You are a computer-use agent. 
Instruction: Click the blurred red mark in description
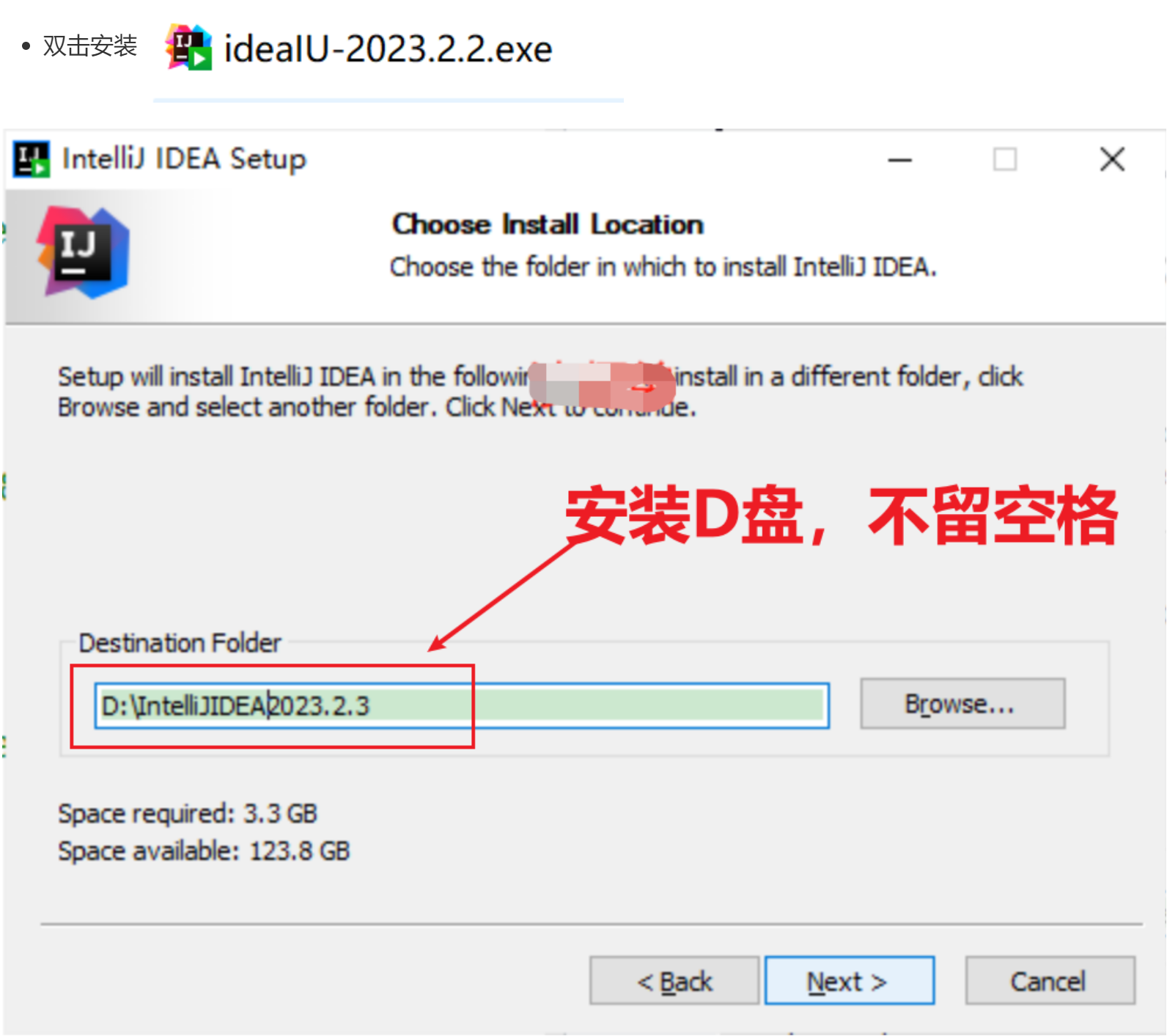[x=602, y=384]
